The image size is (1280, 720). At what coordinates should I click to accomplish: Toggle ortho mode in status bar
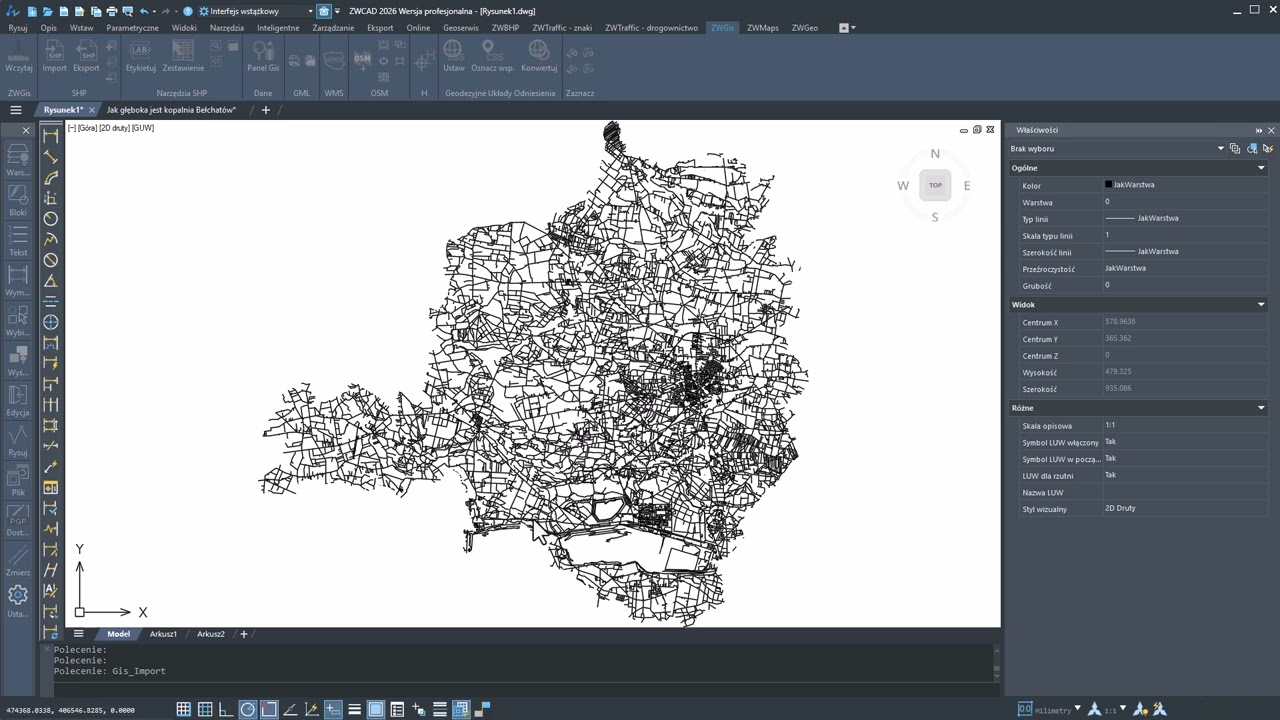tap(226, 709)
